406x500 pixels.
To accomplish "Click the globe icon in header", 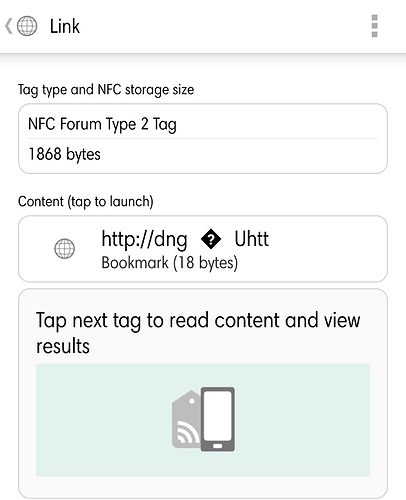I will (27, 26).
